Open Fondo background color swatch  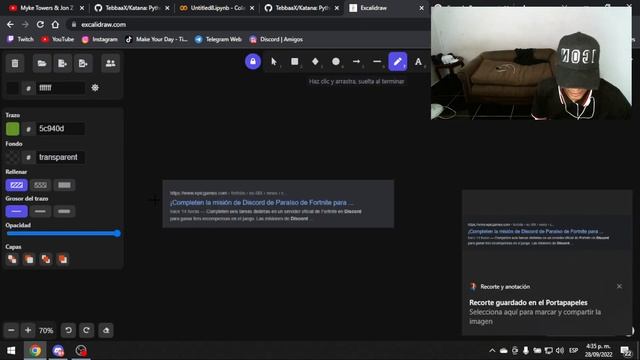(x=13, y=157)
